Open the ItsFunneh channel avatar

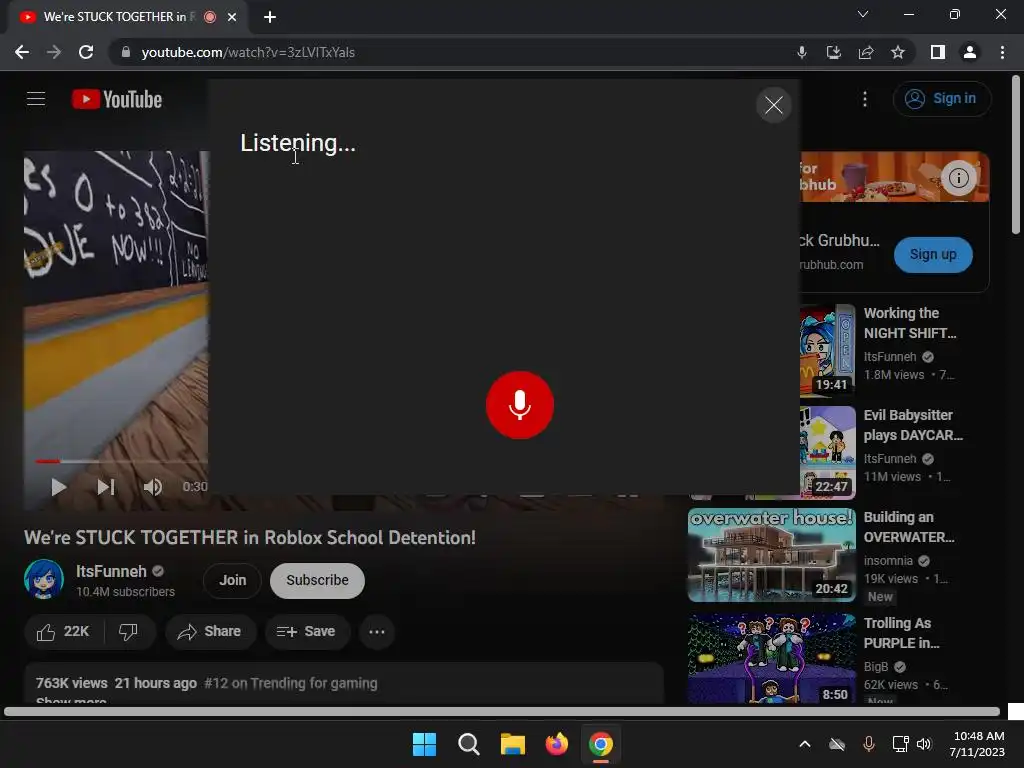pyautogui.click(x=44, y=579)
